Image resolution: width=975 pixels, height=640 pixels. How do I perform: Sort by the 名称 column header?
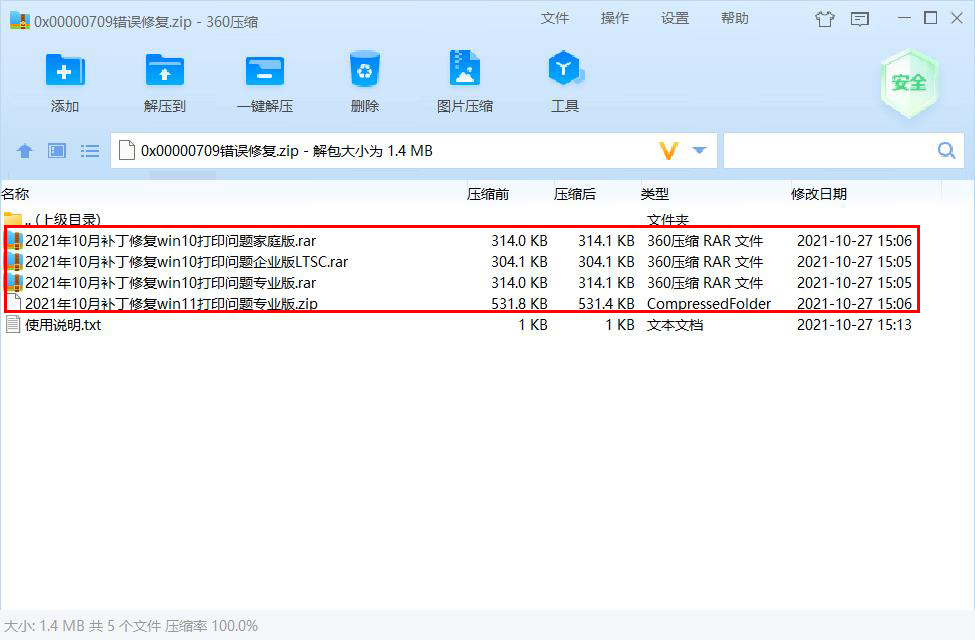pyautogui.click(x=15, y=194)
